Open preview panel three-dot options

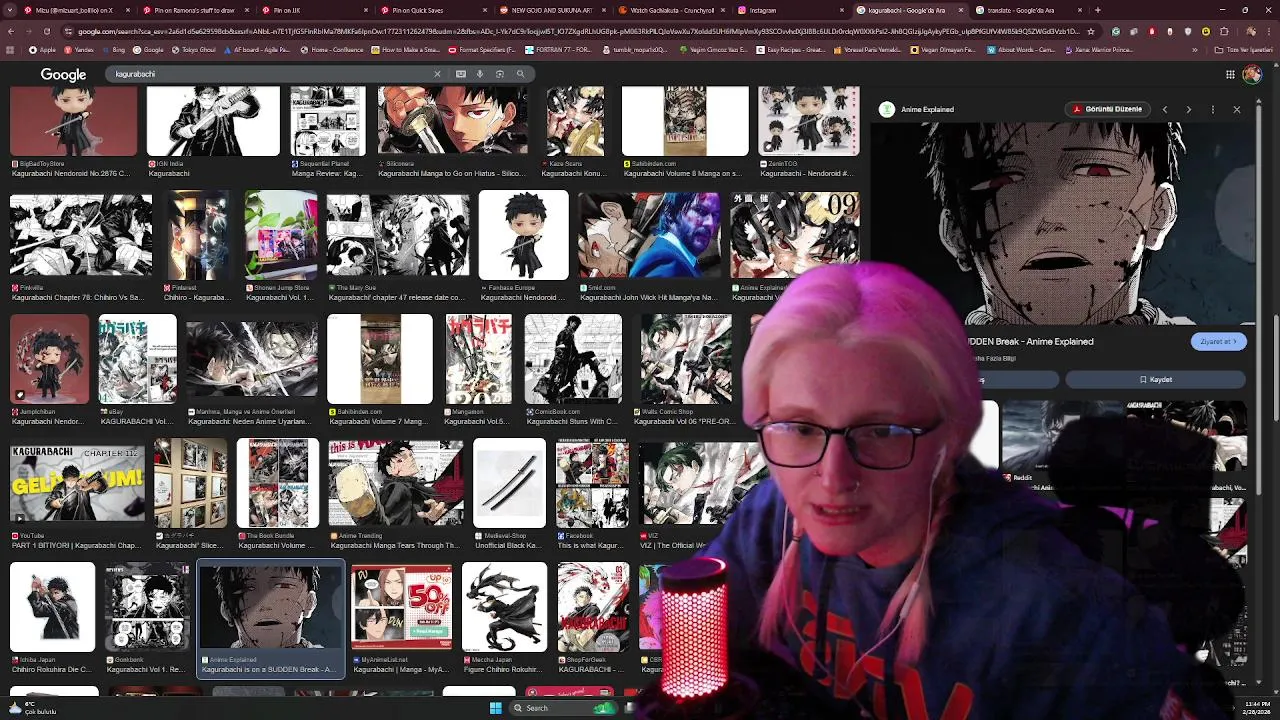point(1212,109)
